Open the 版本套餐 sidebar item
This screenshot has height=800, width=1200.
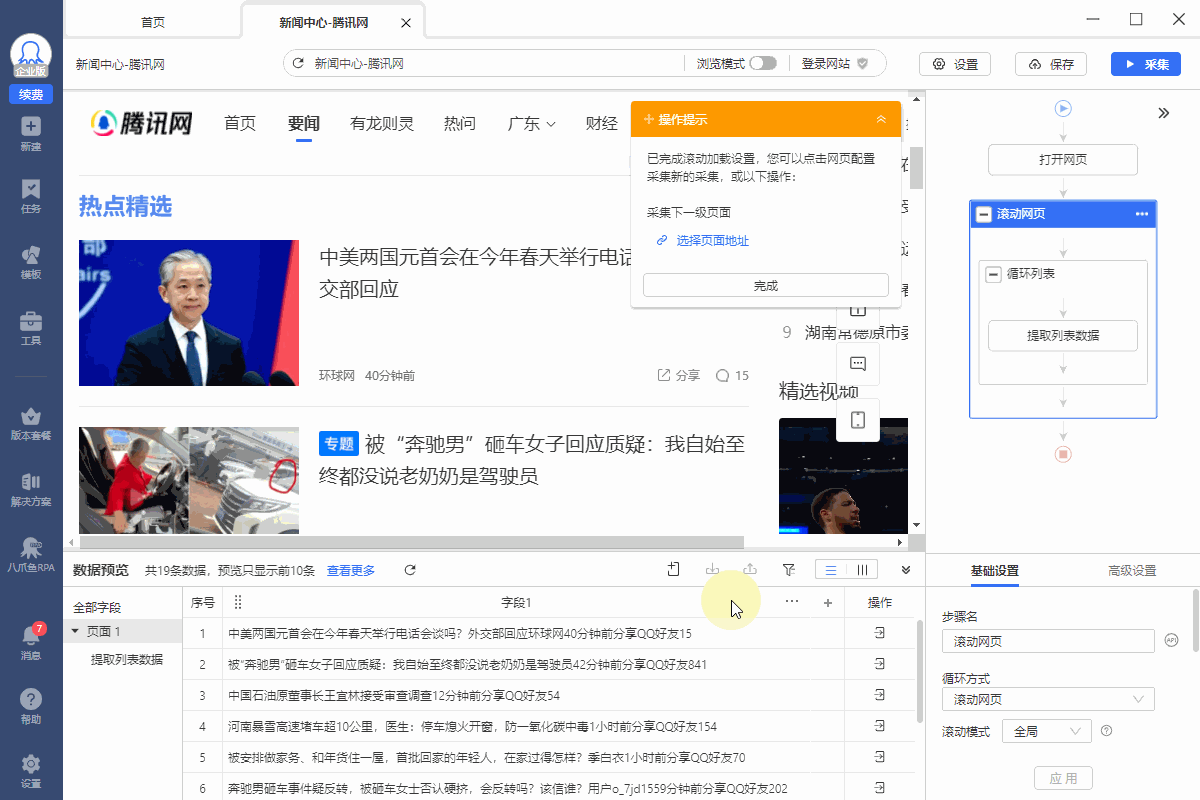tap(31, 424)
